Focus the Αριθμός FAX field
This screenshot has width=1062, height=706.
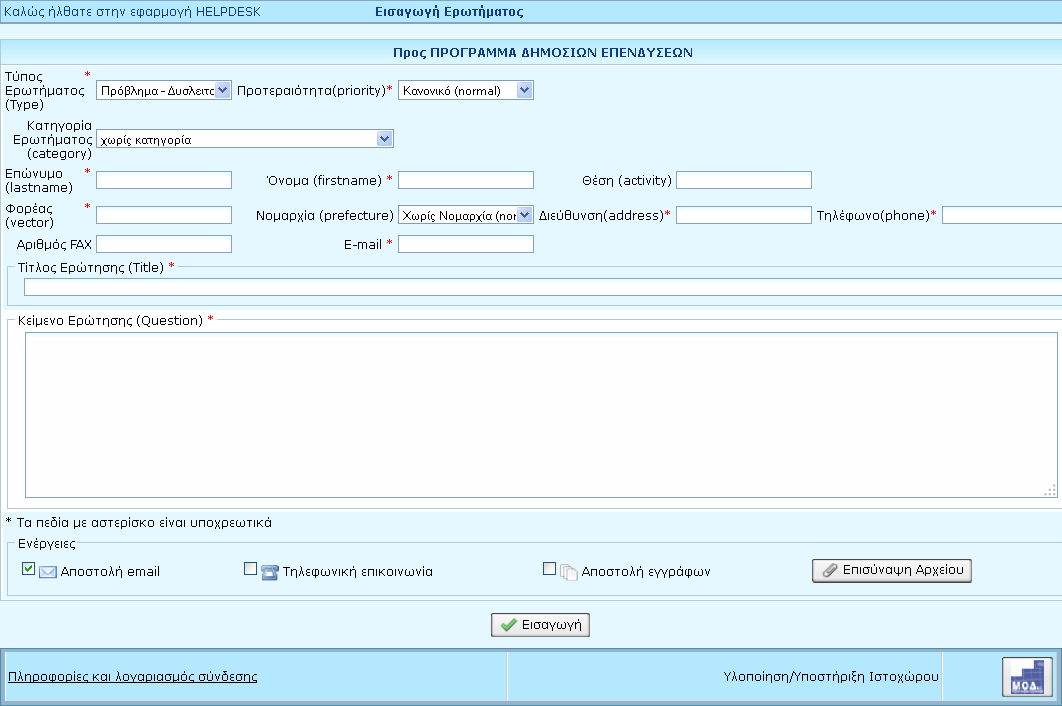click(x=164, y=244)
